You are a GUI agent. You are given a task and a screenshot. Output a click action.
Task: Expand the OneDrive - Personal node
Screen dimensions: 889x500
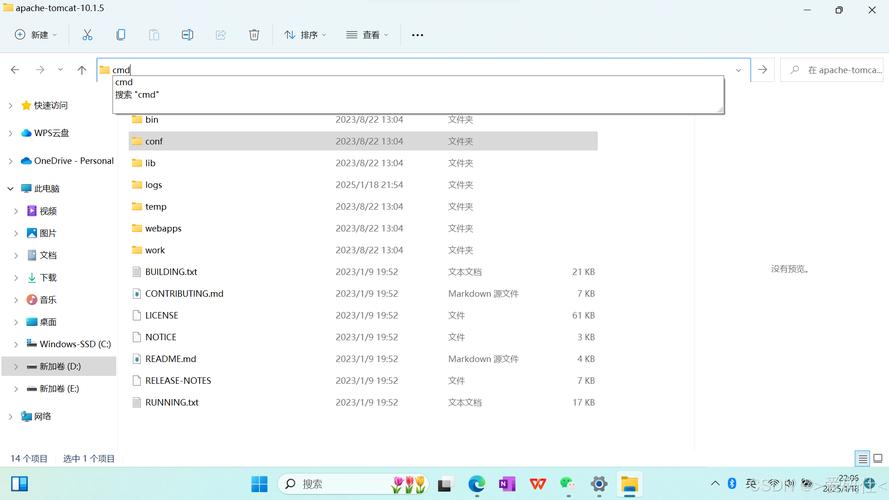click(11, 161)
